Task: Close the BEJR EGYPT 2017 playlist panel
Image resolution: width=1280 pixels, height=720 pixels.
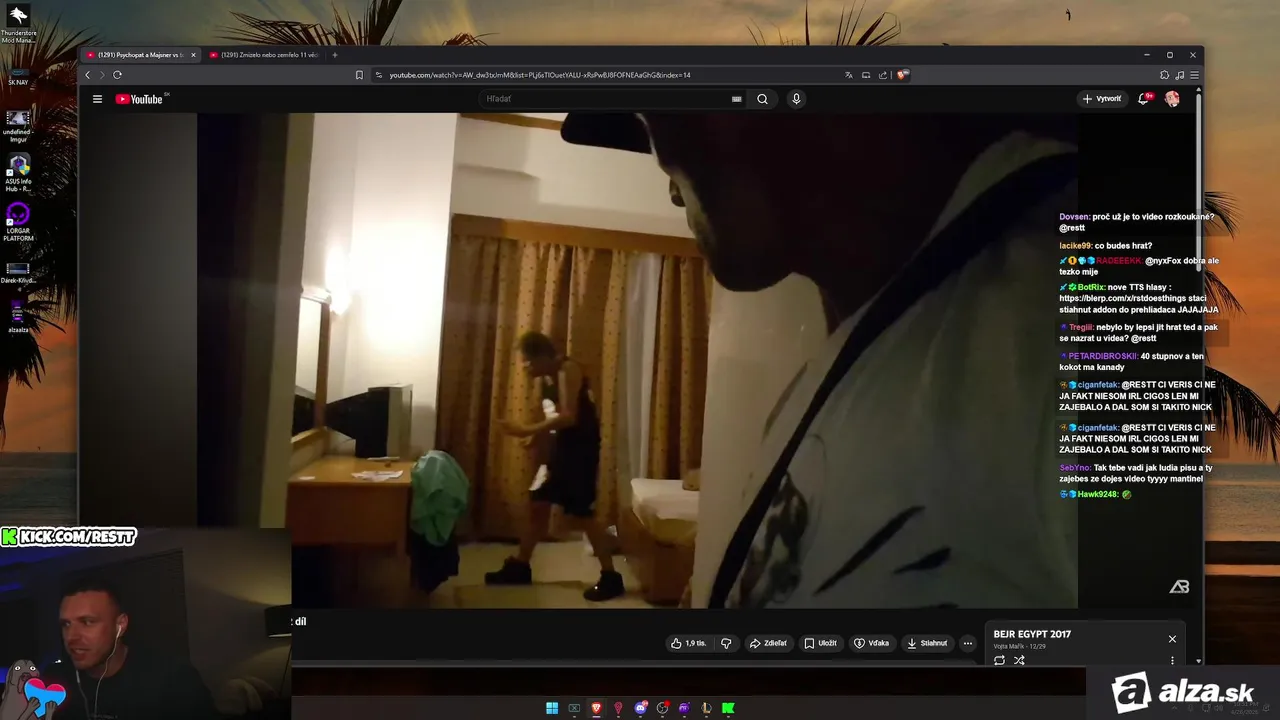Action: (1172, 639)
